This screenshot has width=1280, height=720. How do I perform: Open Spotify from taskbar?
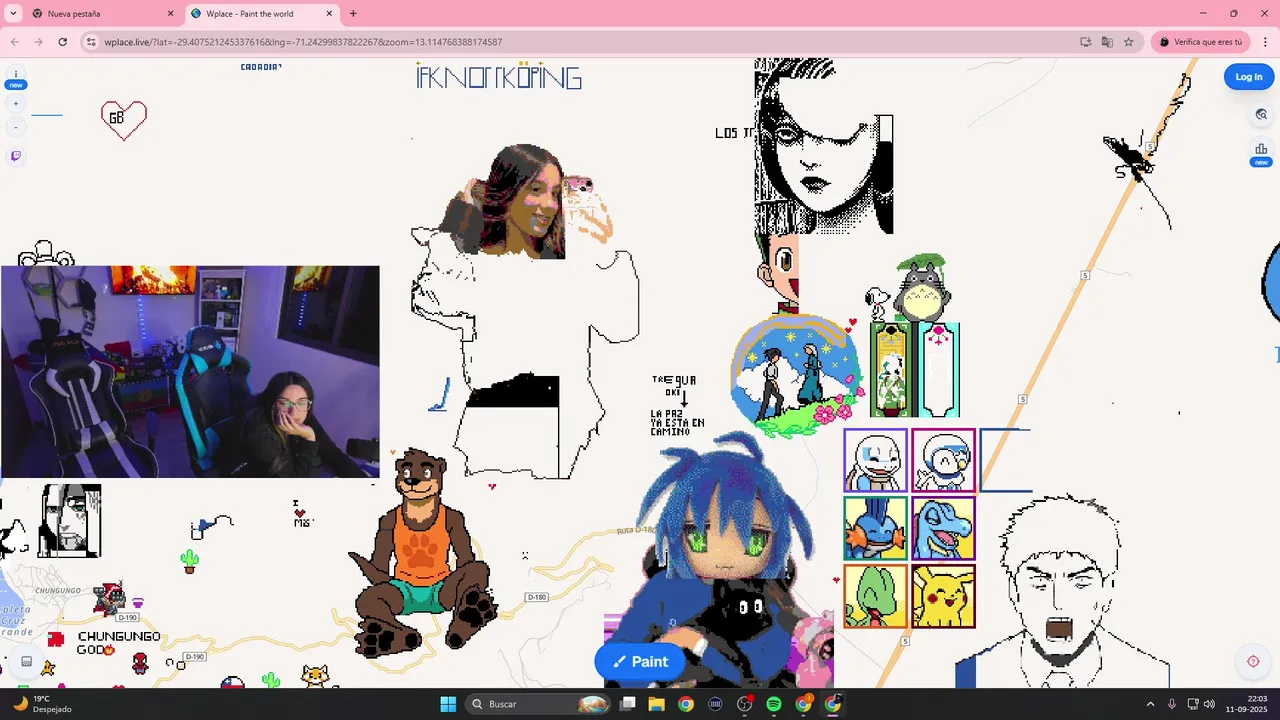tap(774, 704)
